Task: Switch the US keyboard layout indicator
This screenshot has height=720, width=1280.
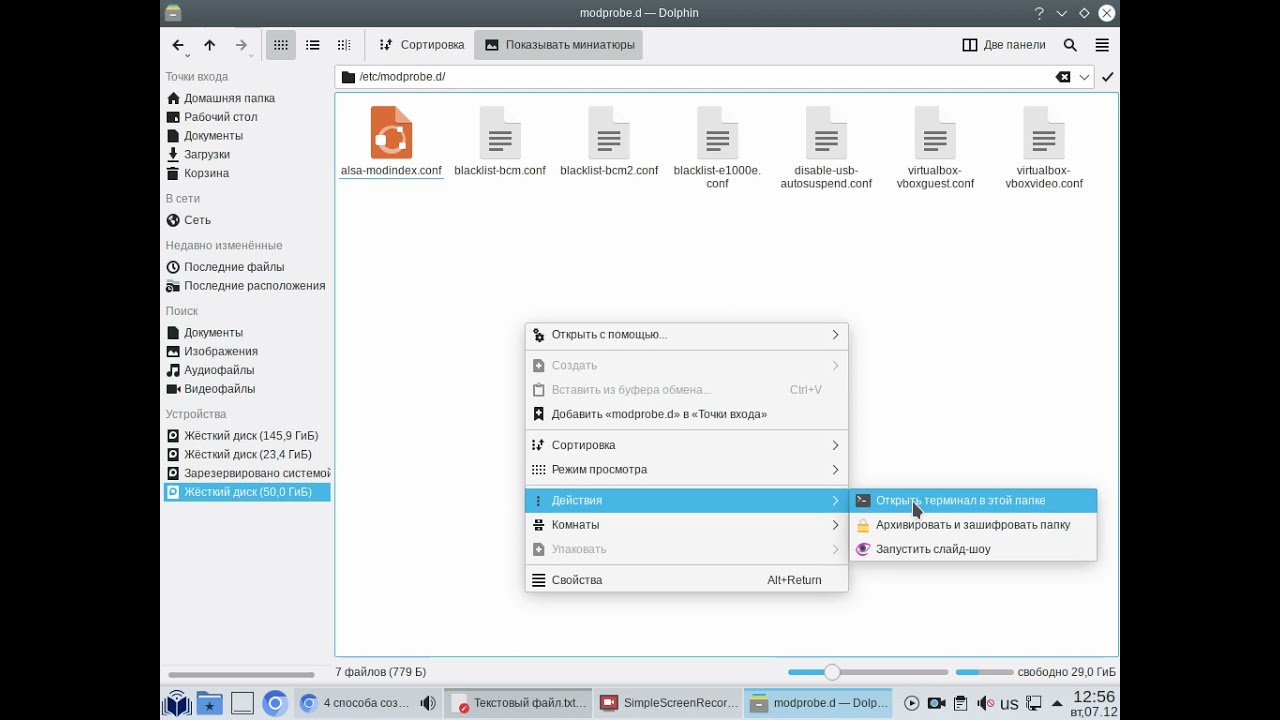Action: (1009, 704)
